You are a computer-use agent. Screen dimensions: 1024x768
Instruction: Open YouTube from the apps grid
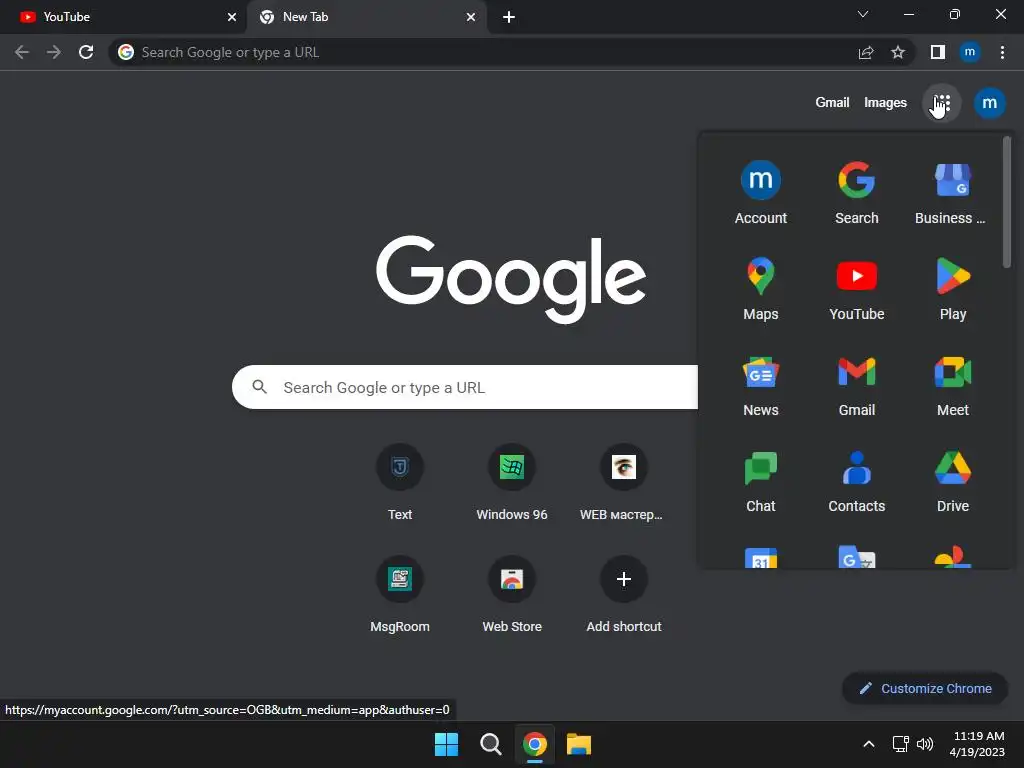click(856, 289)
